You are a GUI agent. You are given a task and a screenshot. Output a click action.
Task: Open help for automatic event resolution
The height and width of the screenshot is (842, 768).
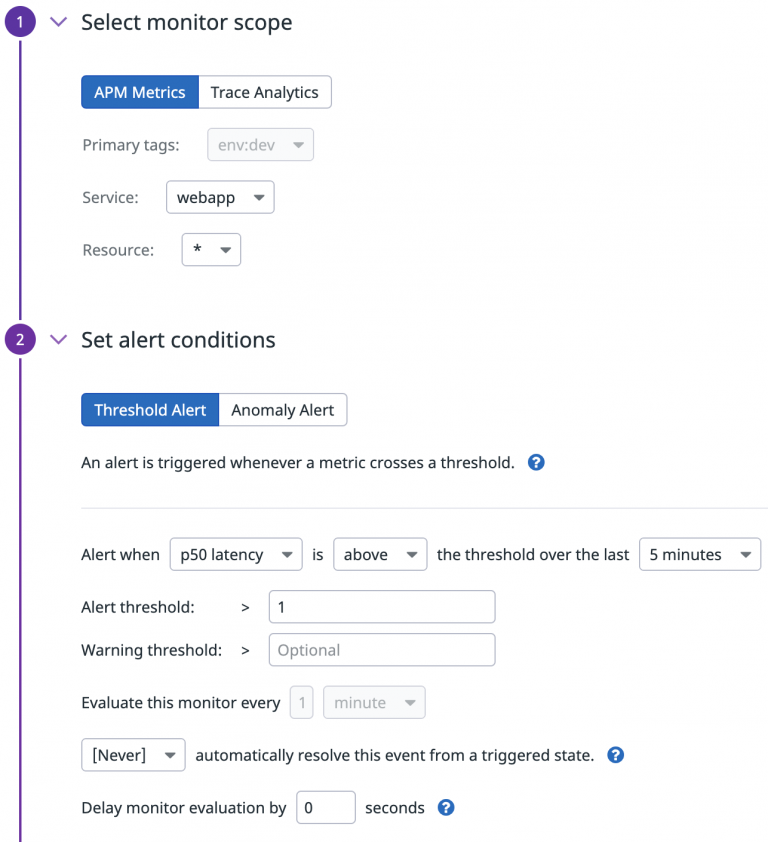coord(615,755)
